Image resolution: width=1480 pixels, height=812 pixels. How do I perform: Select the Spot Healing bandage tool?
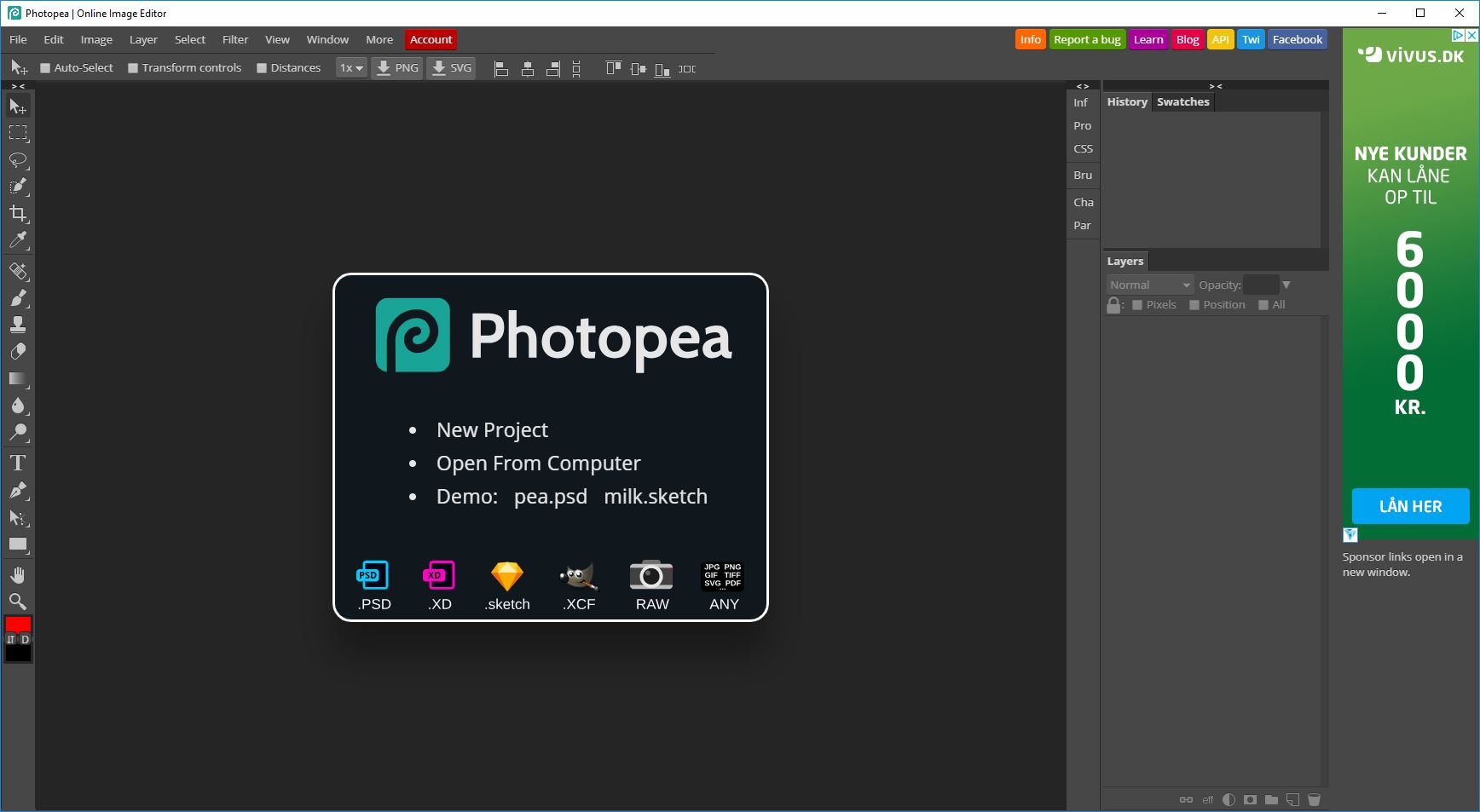point(18,271)
